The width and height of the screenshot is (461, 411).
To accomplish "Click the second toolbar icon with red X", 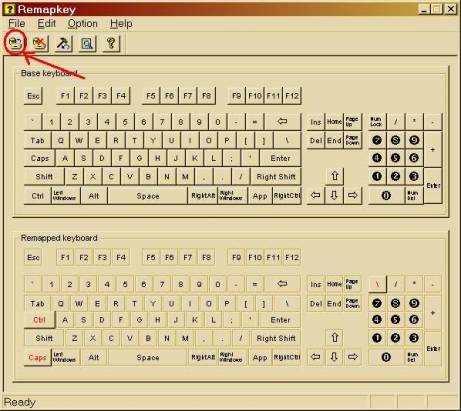I will click(x=40, y=43).
